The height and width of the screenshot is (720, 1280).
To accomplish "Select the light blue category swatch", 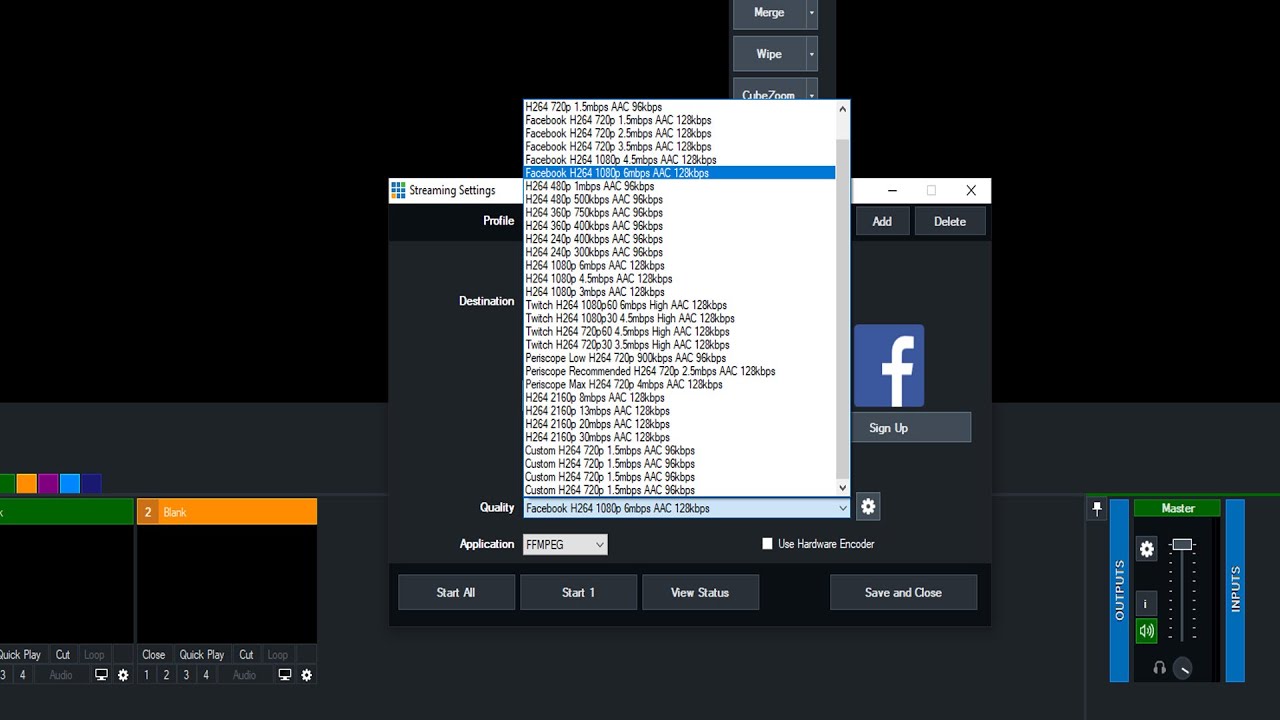I will pos(70,484).
